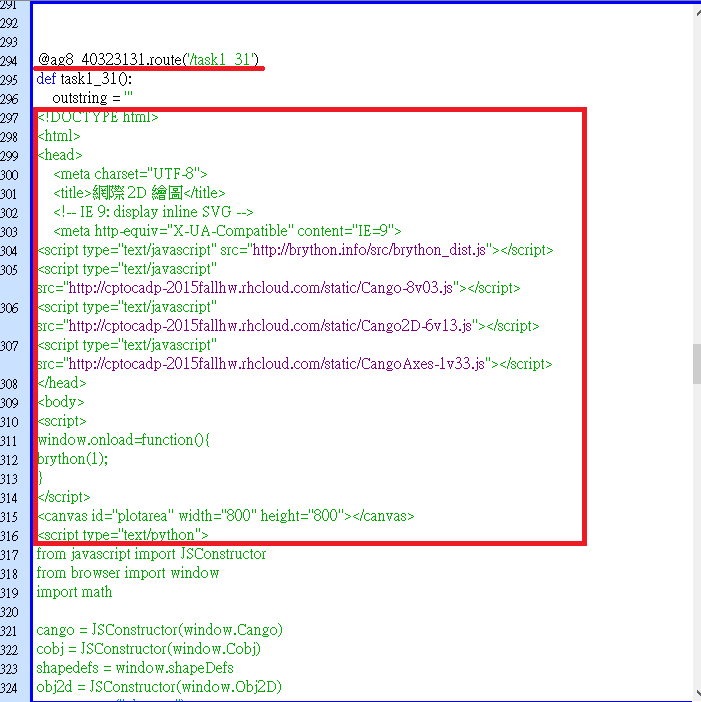Click 'obj2d = JSConstructor(window.Obj2D)' line

pos(159,687)
